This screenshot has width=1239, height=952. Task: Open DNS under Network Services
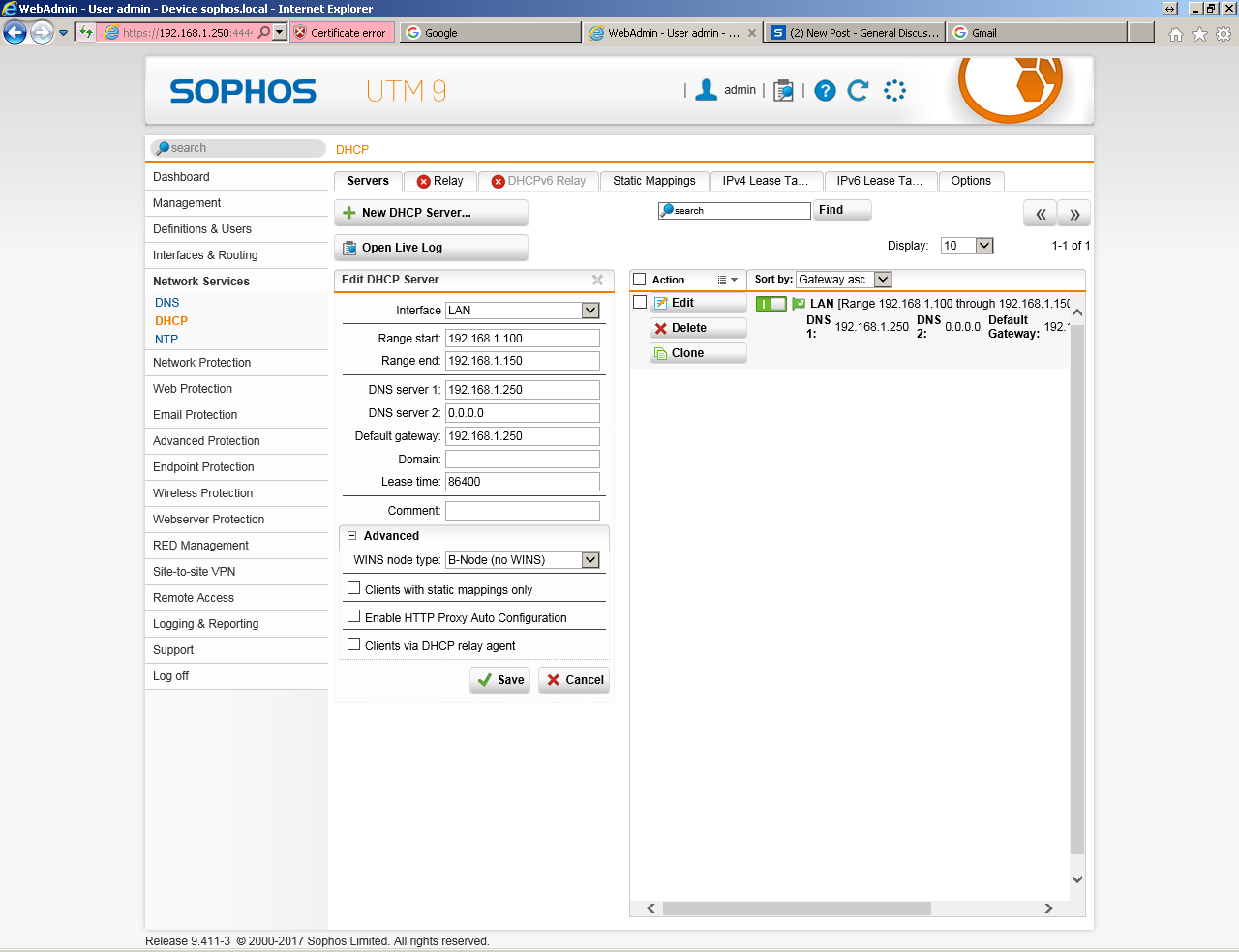(167, 303)
